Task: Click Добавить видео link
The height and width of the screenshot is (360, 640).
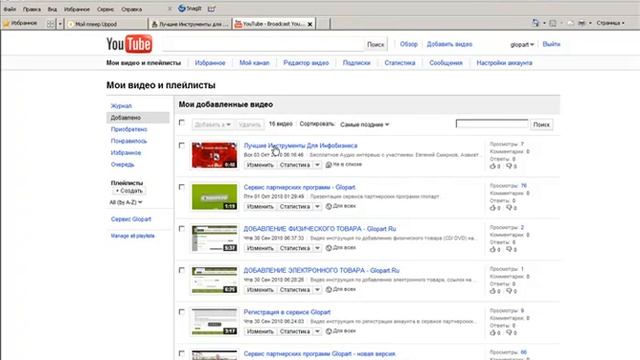Action: tap(449, 44)
